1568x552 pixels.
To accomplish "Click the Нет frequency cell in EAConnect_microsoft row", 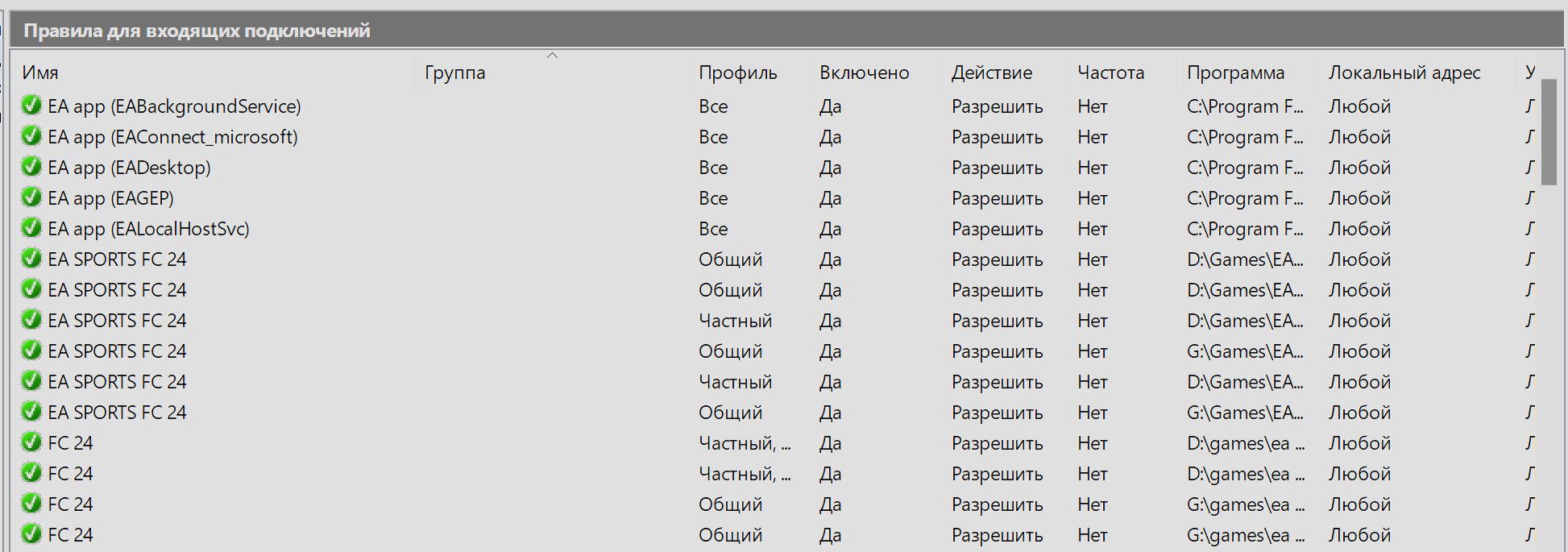I will click(x=1093, y=137).
